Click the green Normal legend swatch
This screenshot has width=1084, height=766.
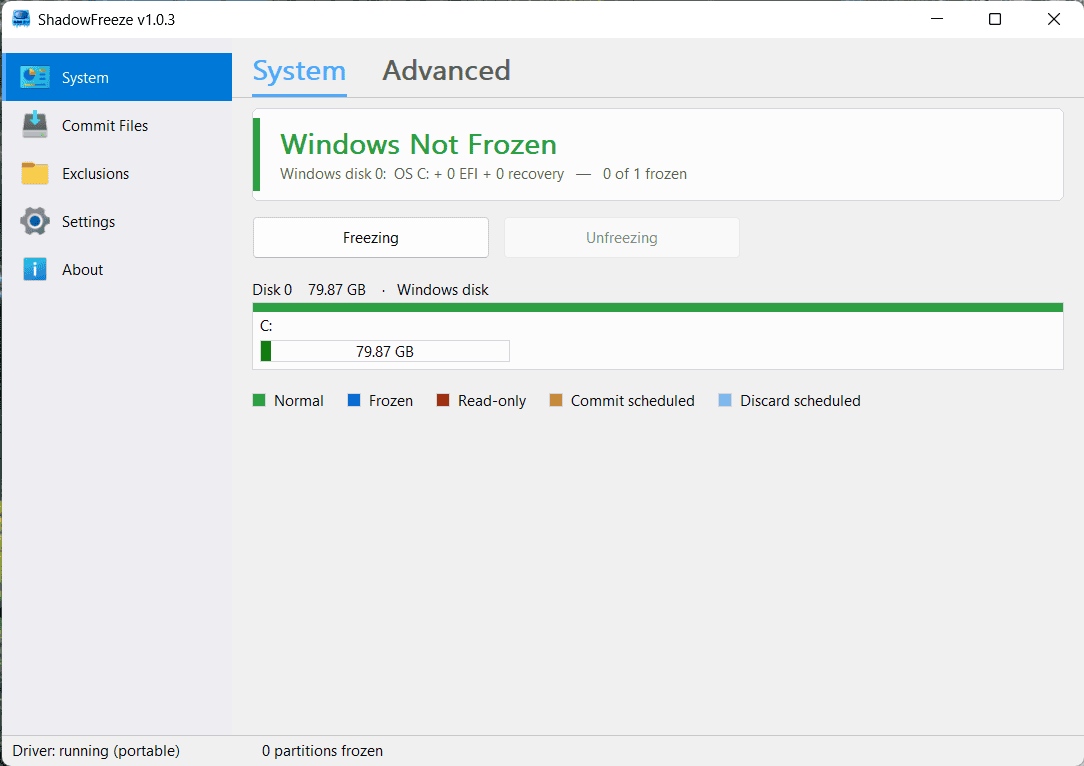pos(259,400)
